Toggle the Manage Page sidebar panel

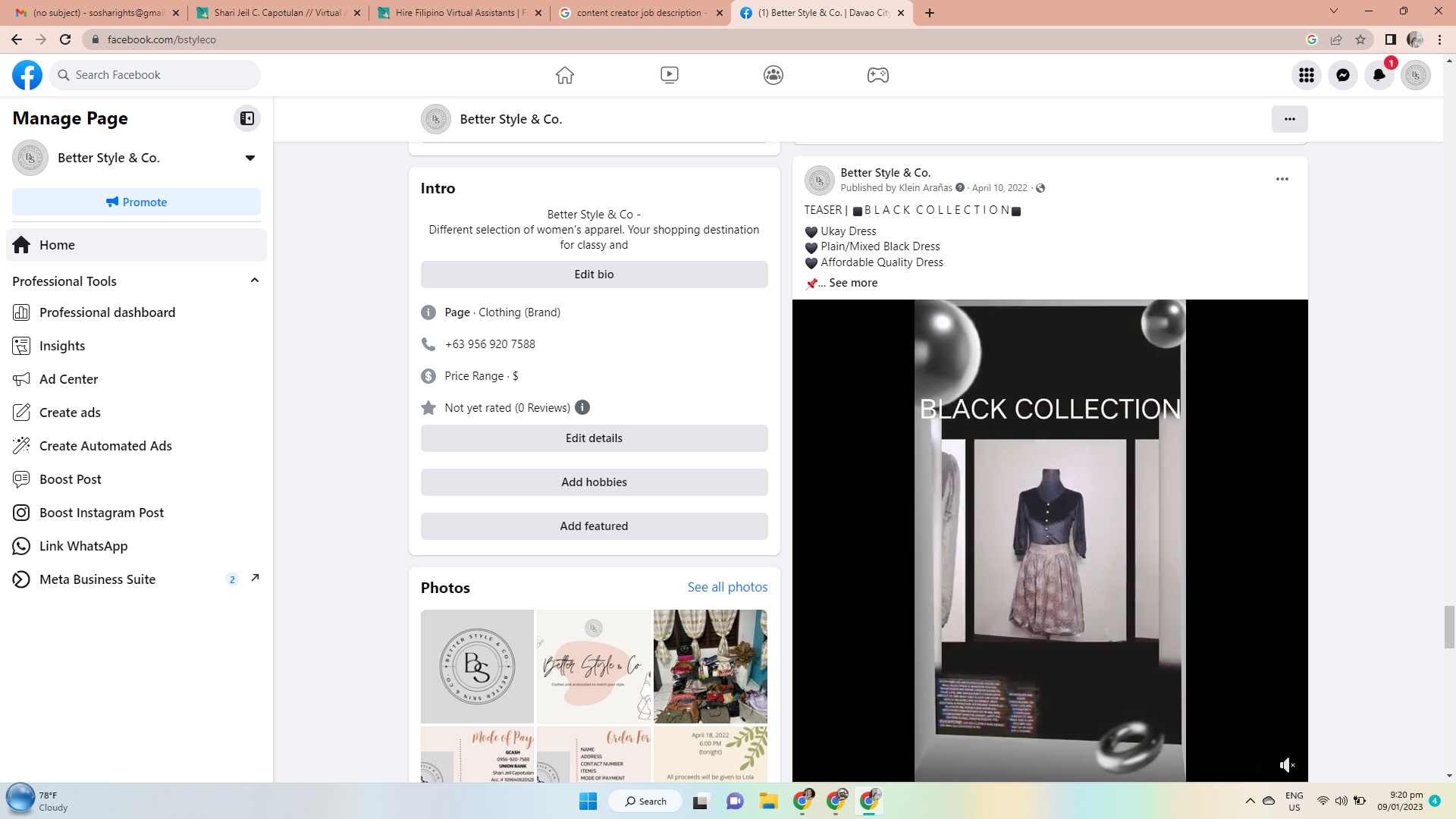[246, 118]
